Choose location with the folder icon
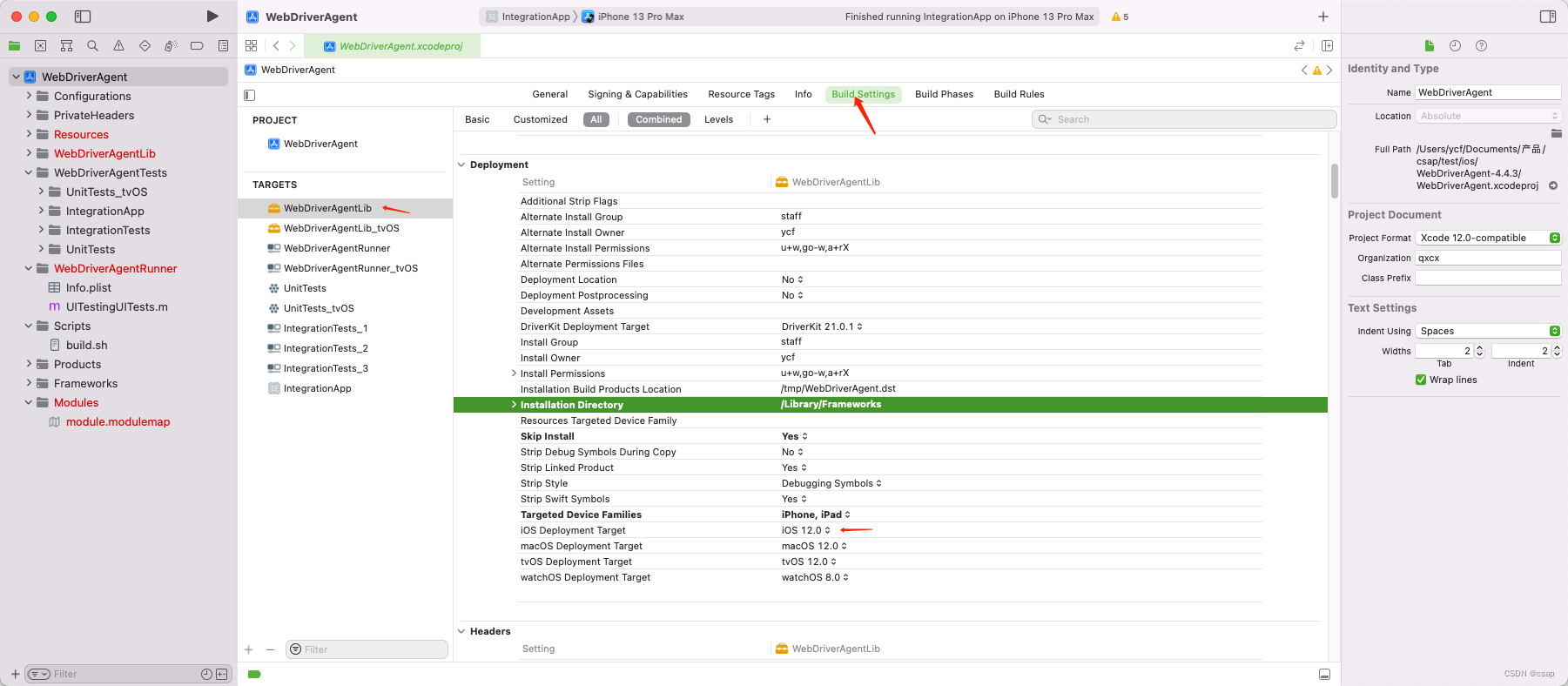 (1556, 133)
